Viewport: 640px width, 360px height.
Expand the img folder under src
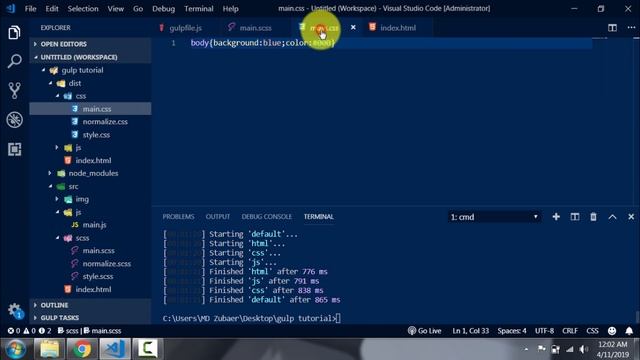point(82,199)
